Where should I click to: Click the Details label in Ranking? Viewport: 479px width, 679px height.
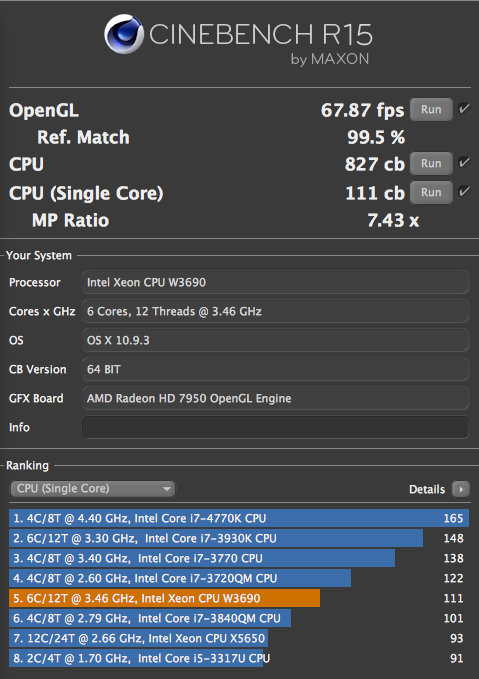click(x=427, y=489)
